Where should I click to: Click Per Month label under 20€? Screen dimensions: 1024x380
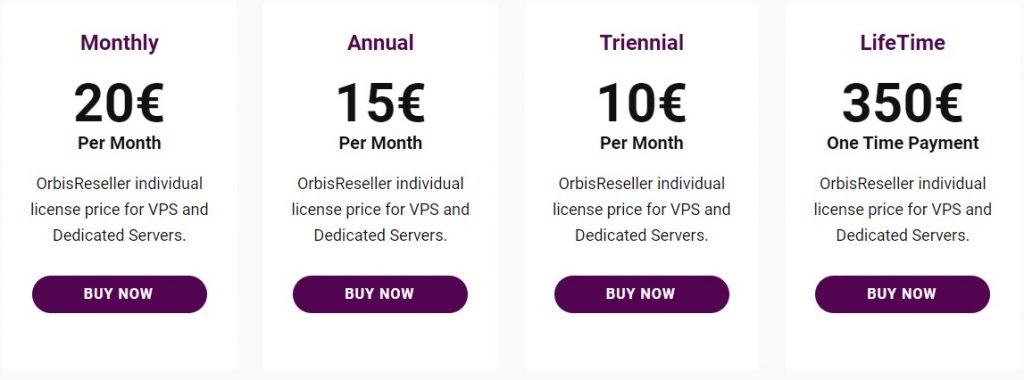tap(120, 143)
